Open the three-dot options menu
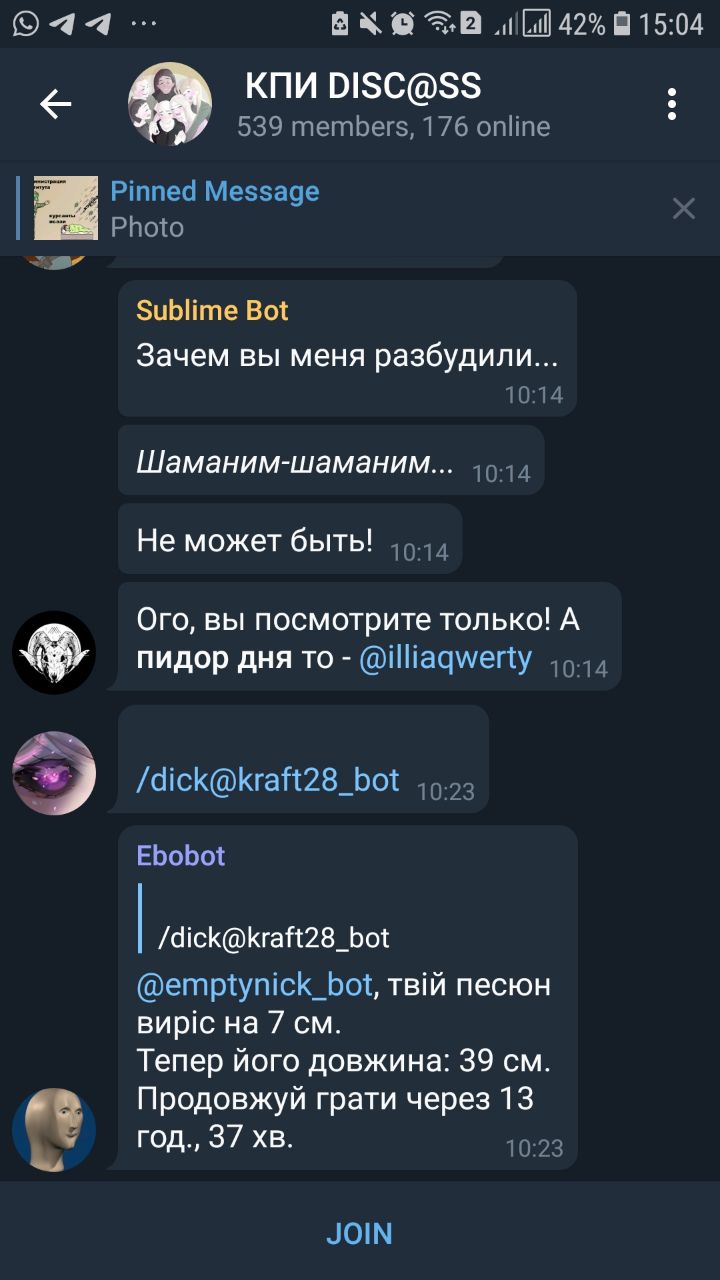 (x=672, y=104)
